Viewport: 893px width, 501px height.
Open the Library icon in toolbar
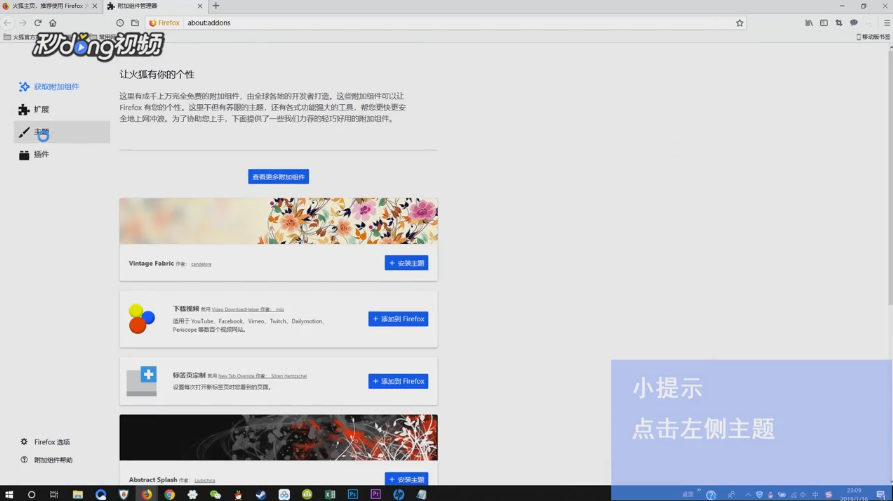(809, 23)
